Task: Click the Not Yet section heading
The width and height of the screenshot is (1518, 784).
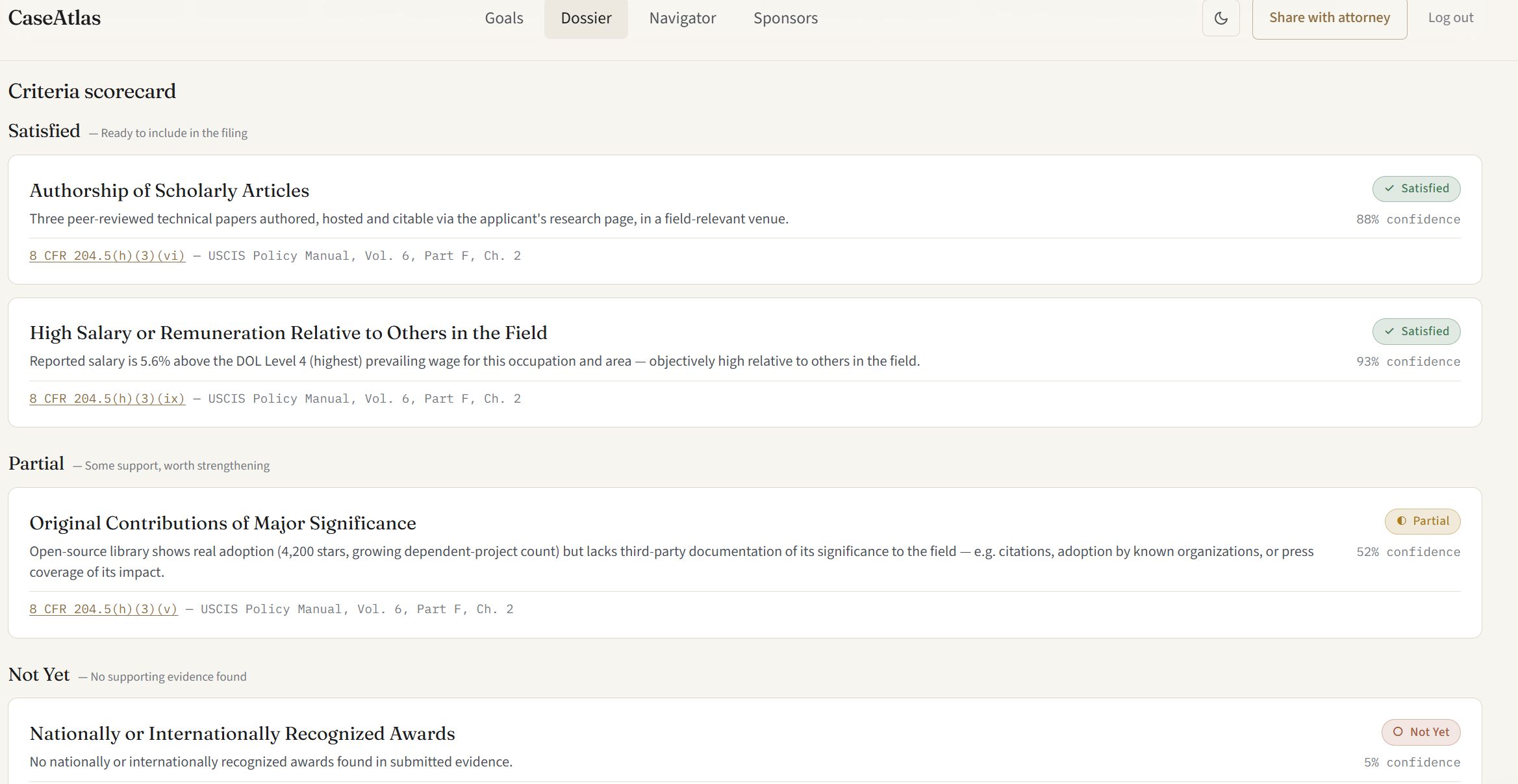Action: click(39, 675)
